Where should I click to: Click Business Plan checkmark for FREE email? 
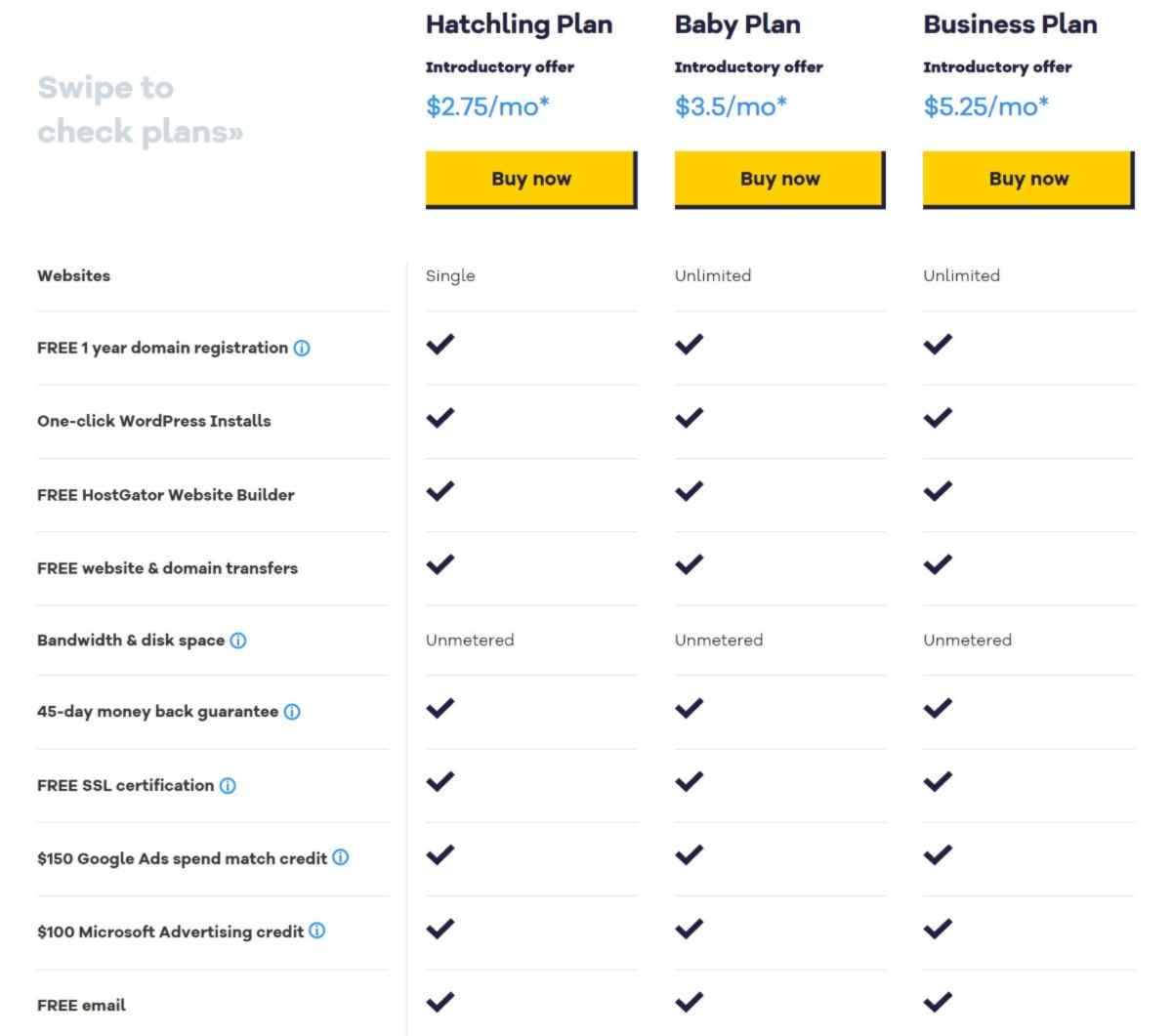point(938,1001)
